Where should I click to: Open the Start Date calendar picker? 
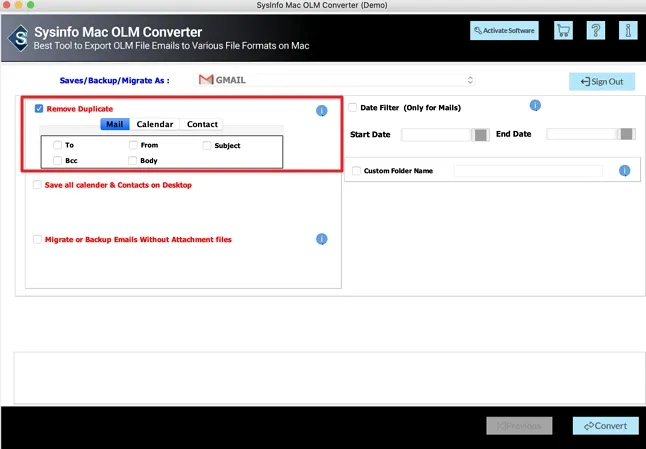[480, 135]
